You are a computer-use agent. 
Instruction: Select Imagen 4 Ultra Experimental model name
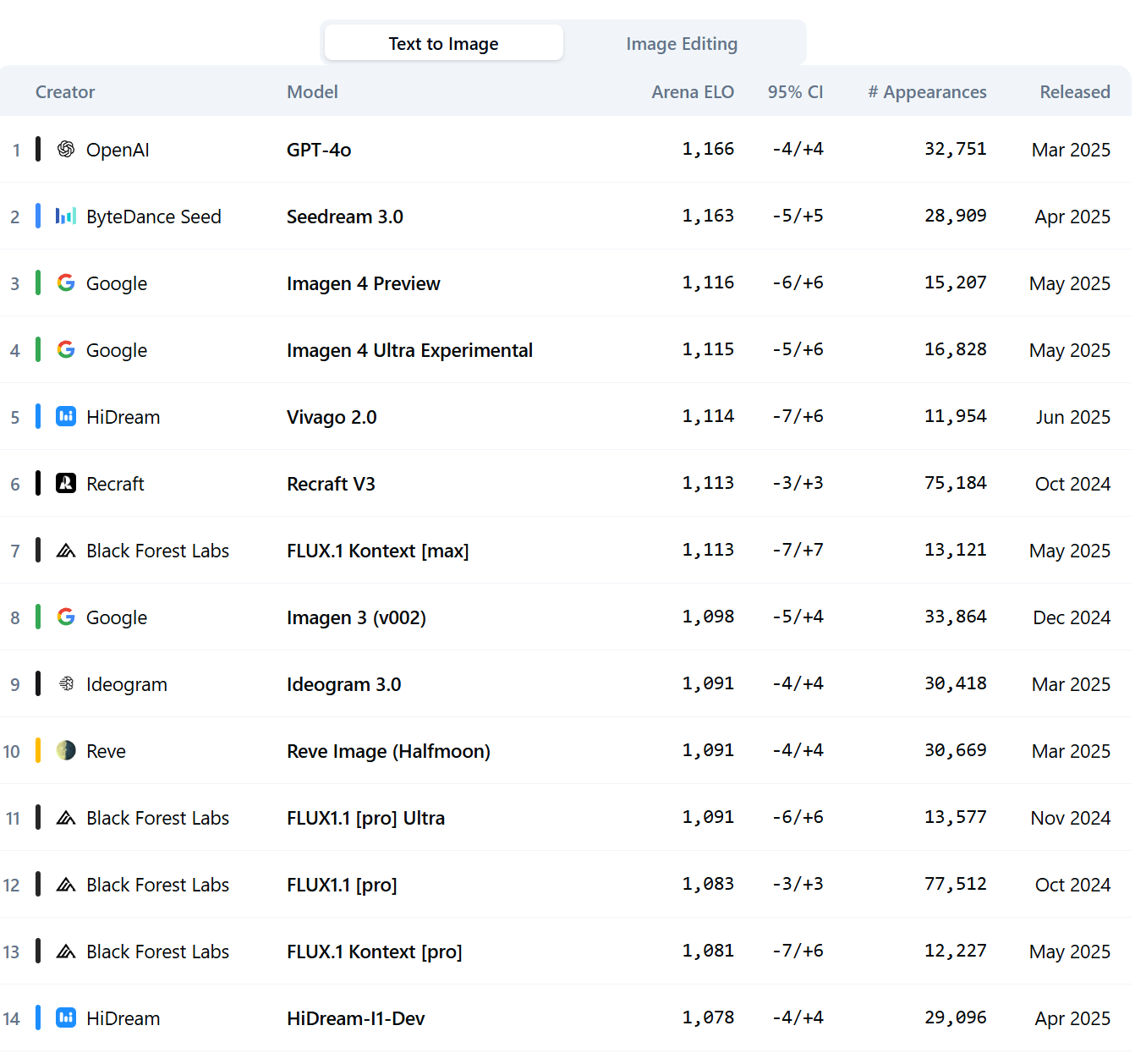pos(409,350)
